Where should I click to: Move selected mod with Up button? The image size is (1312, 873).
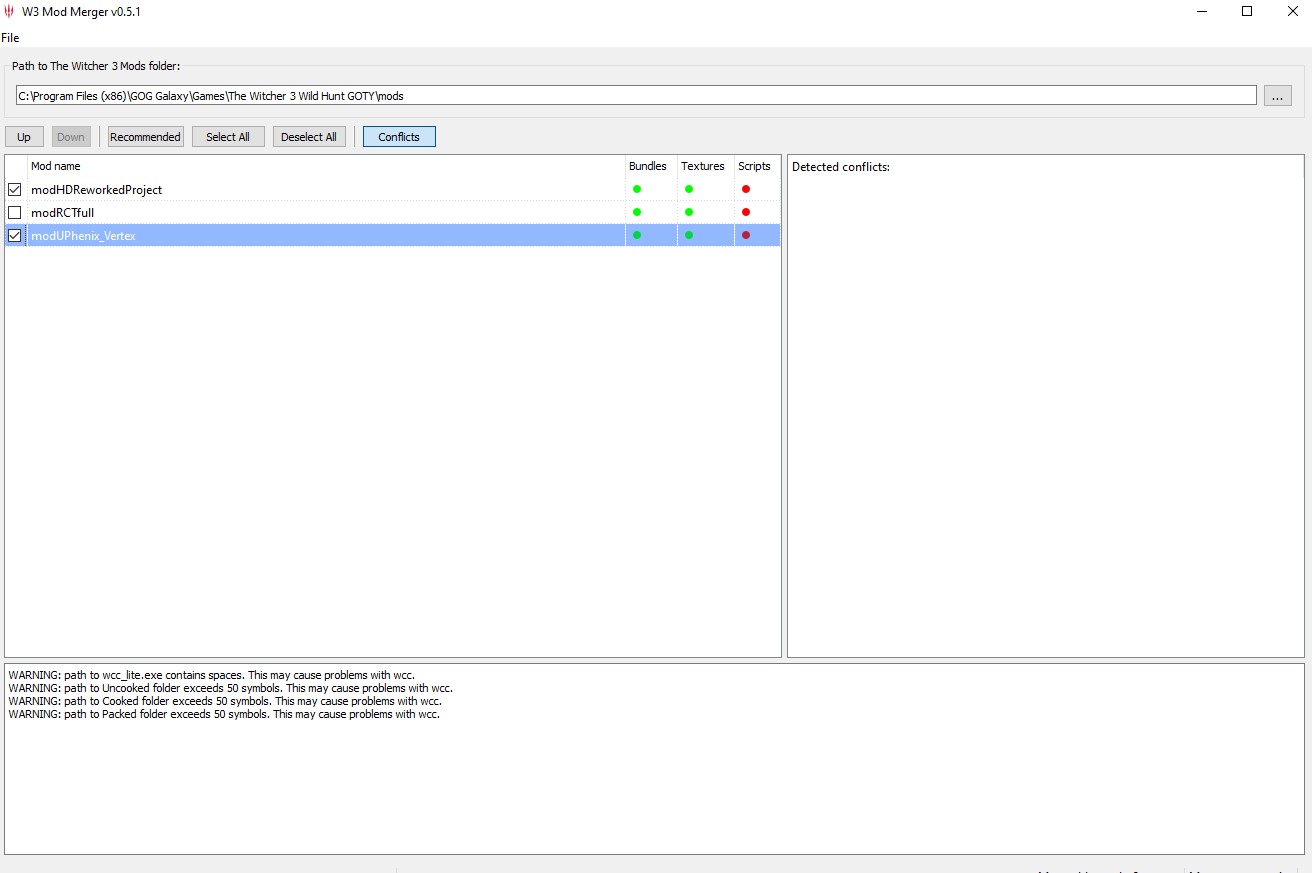[x=24, y=137]
